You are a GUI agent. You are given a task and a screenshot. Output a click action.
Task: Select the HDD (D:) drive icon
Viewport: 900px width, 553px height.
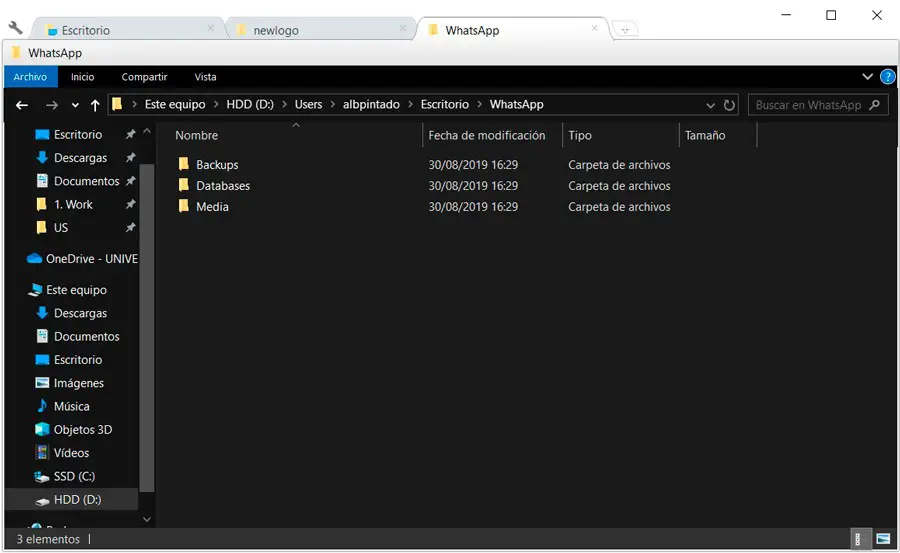click(42, 501)
